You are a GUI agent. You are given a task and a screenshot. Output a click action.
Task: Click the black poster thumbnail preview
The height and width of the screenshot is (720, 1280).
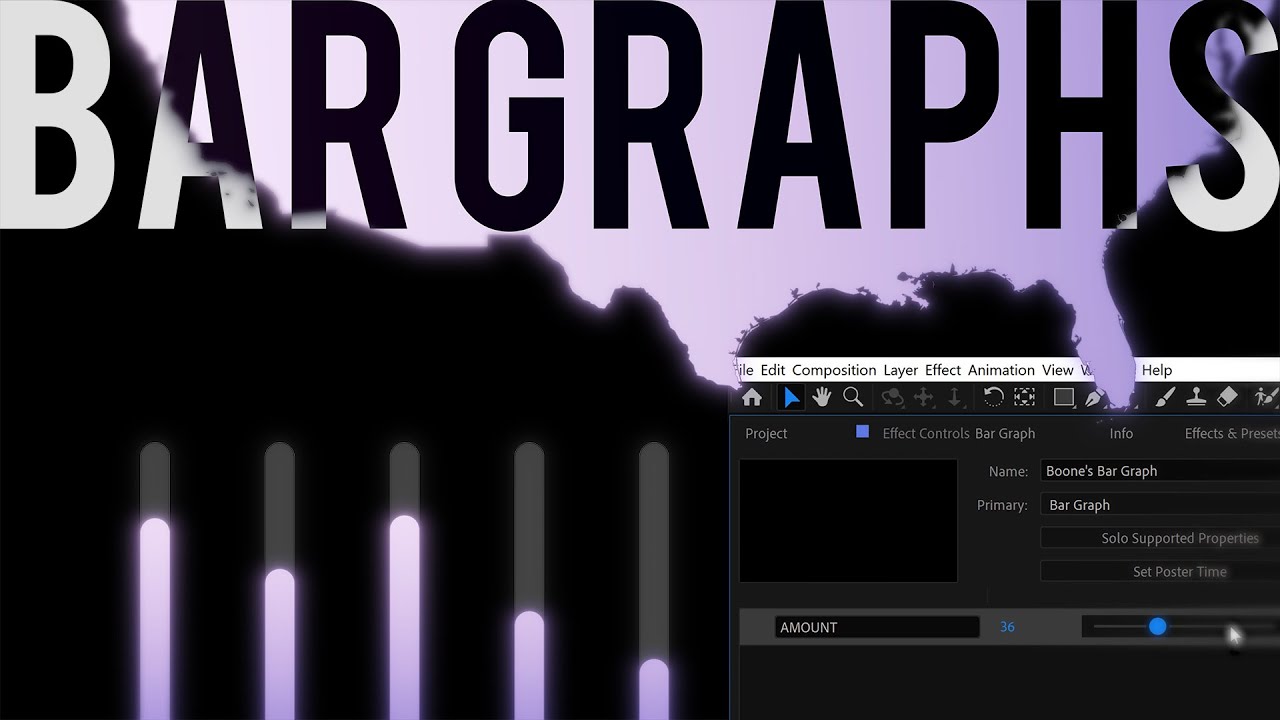coord(848,520)
